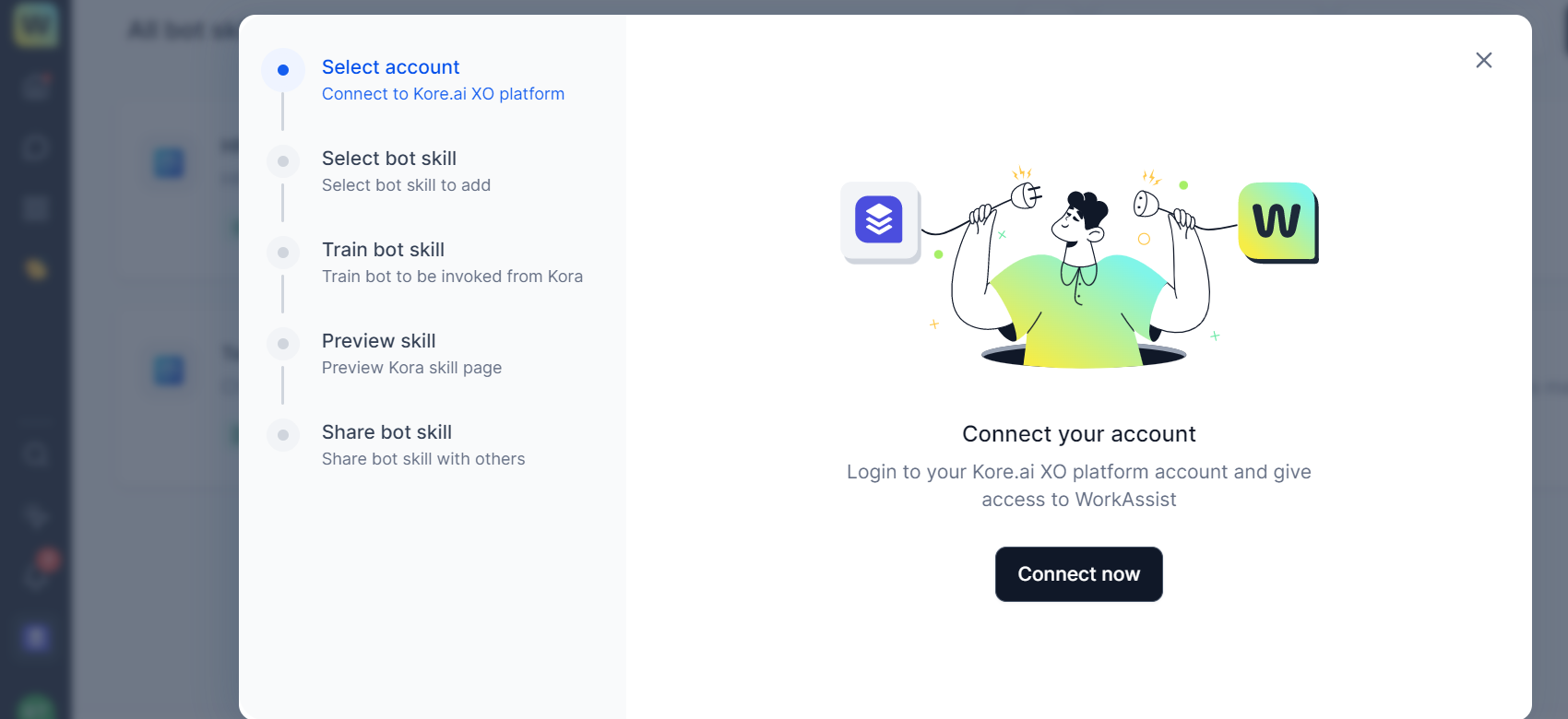Open the Select account step title

(390, 67)
